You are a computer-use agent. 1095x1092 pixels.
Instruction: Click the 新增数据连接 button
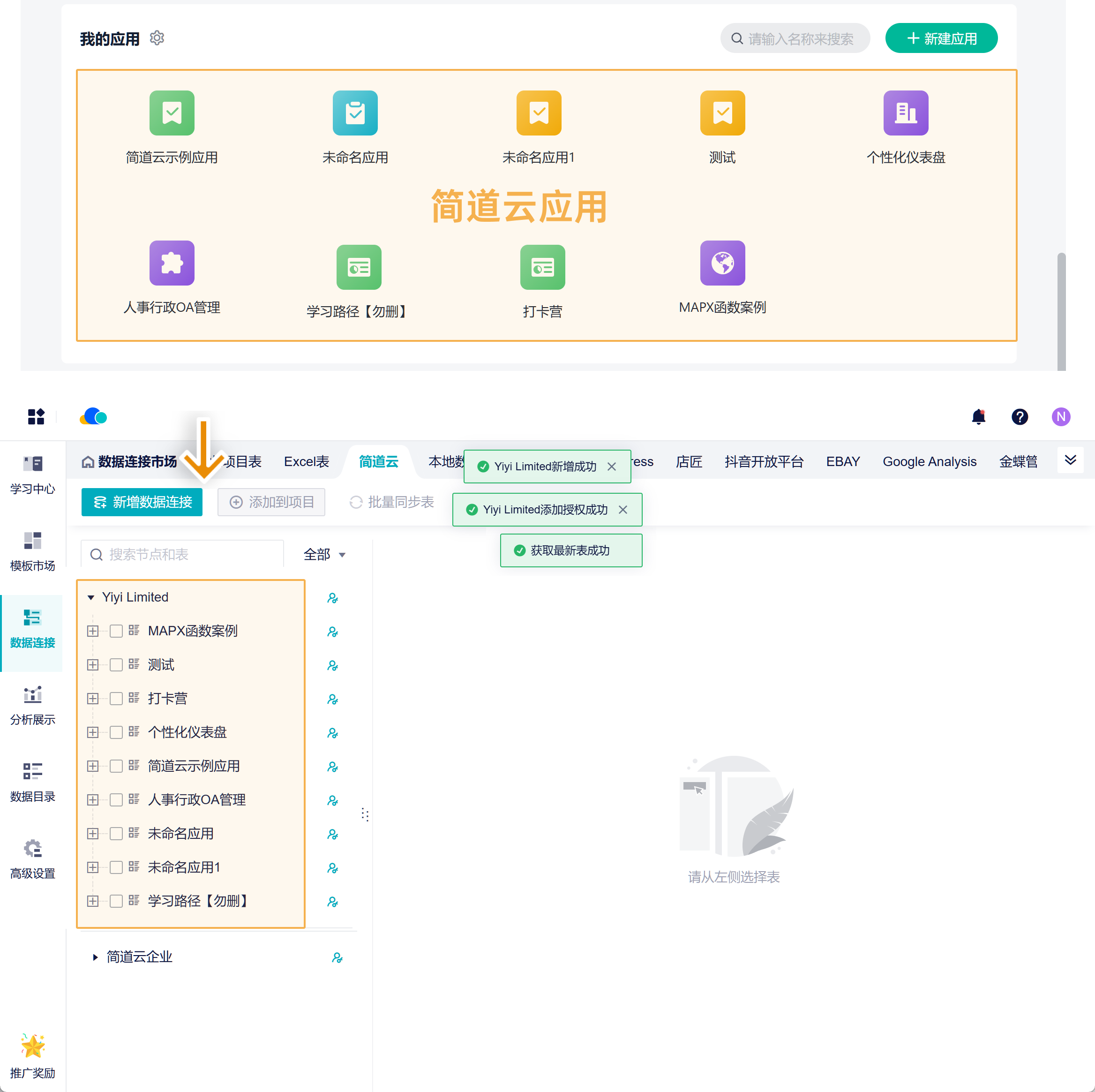coord(142,502)
